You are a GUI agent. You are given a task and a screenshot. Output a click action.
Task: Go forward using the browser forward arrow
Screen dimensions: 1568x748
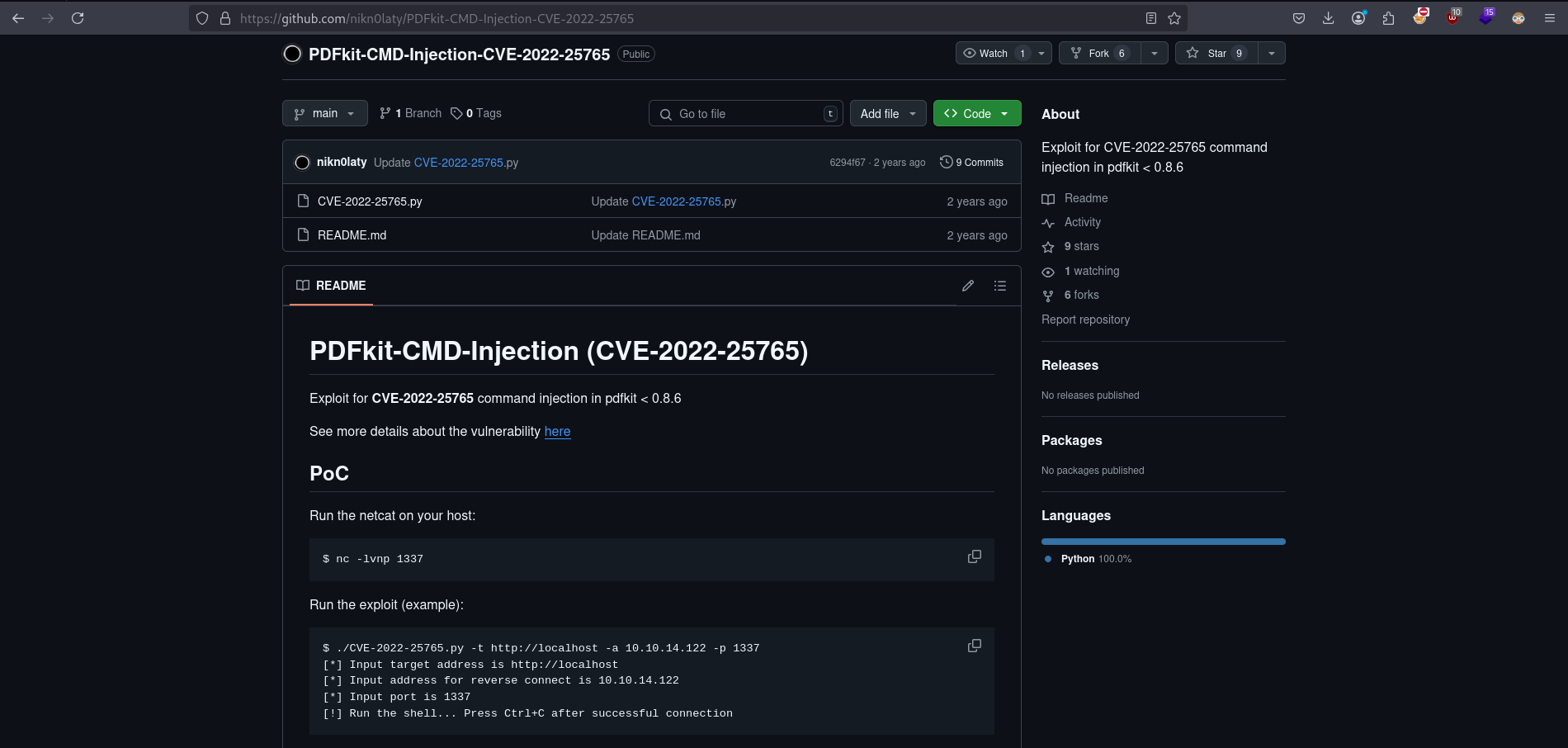click(48, 18)
